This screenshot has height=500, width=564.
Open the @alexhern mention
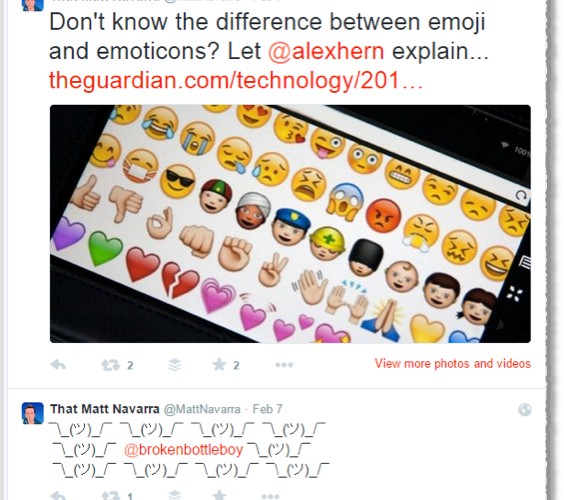click(326, 51)
